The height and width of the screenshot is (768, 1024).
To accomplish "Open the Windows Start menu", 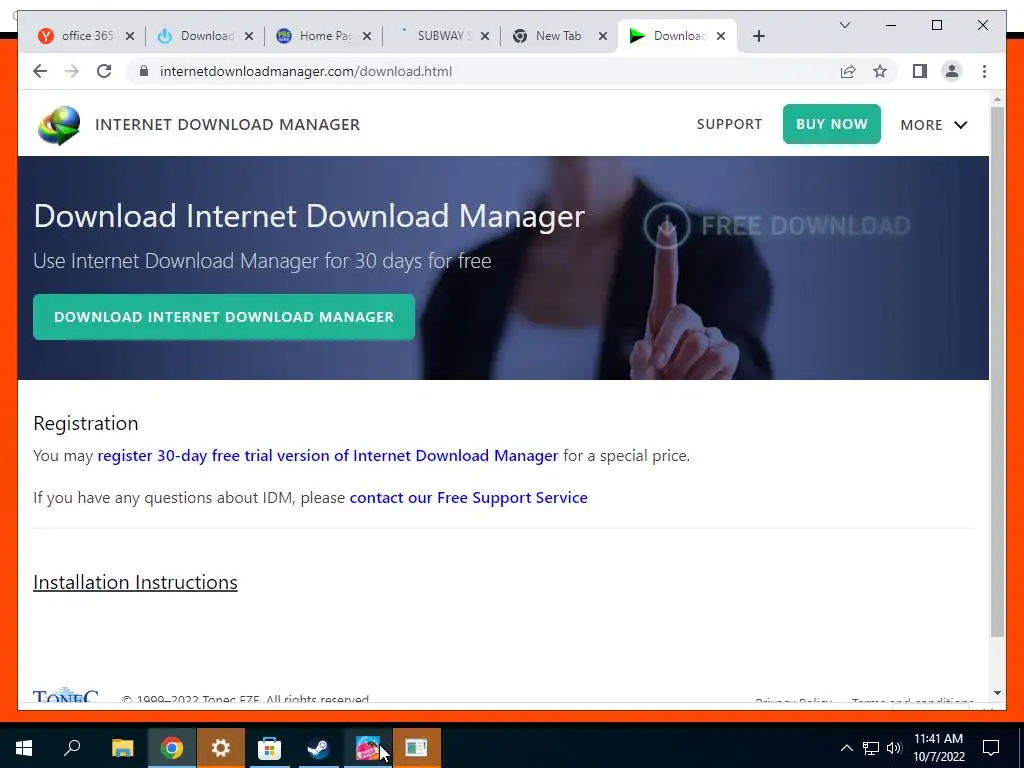I will coord(24,748).
